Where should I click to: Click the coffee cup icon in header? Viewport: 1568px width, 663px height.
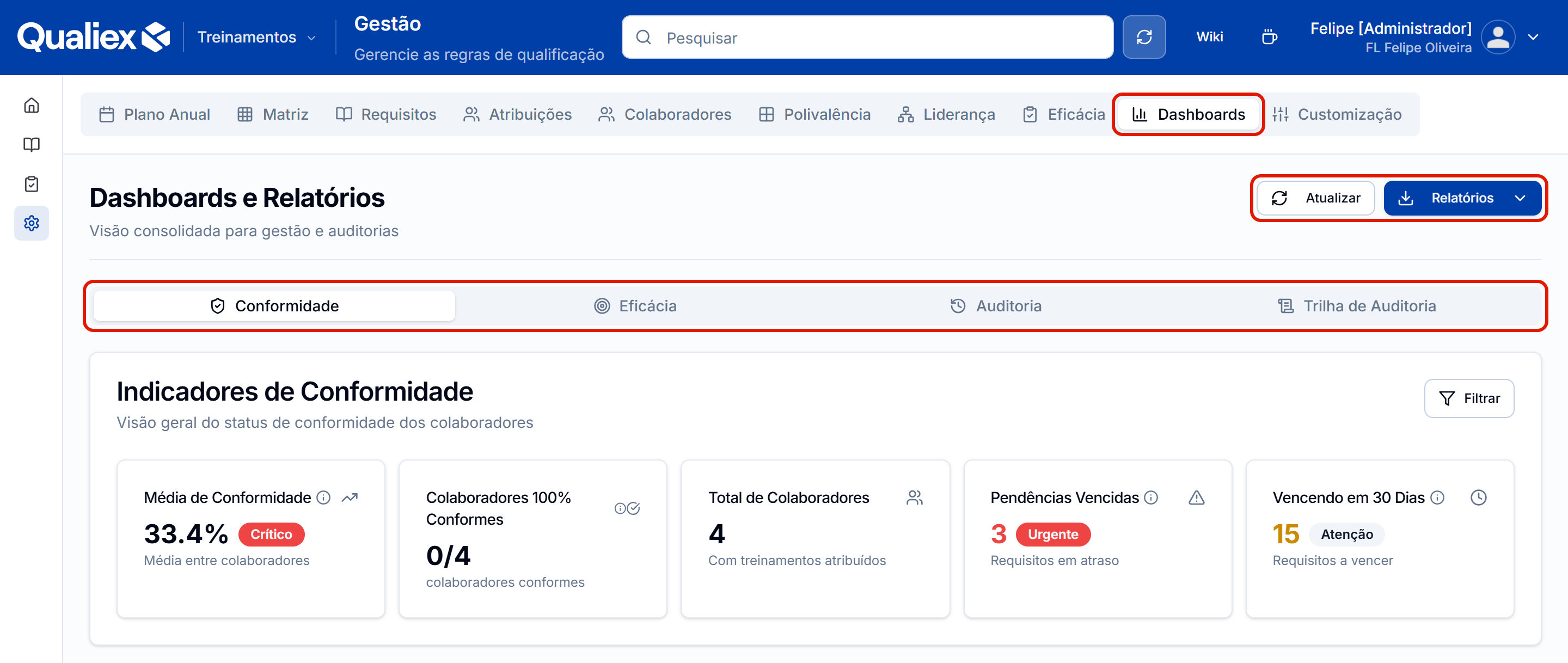(x=1269, y=37)
